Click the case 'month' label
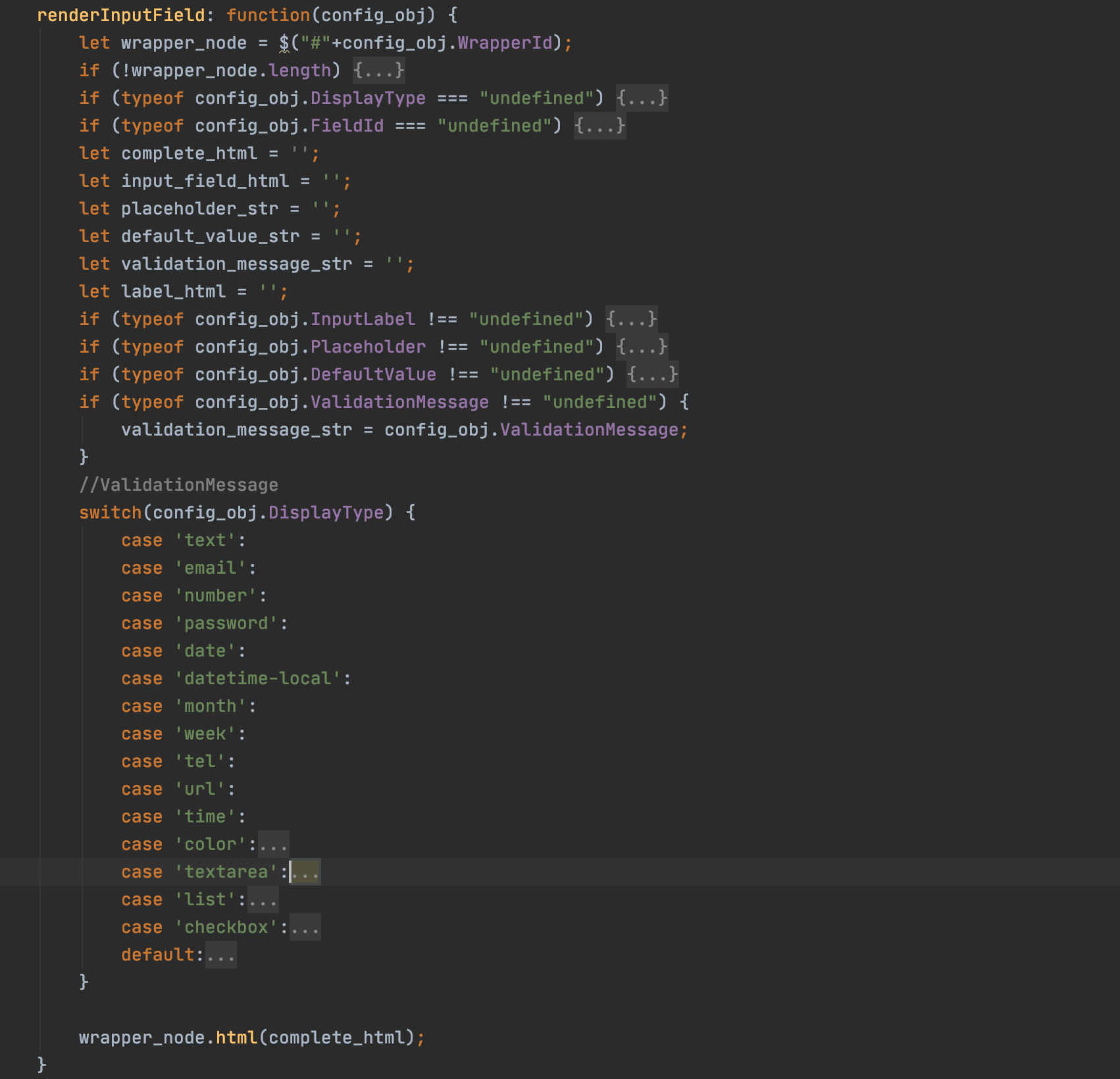Screen dimensions: 1120x1079 point(188,706)
